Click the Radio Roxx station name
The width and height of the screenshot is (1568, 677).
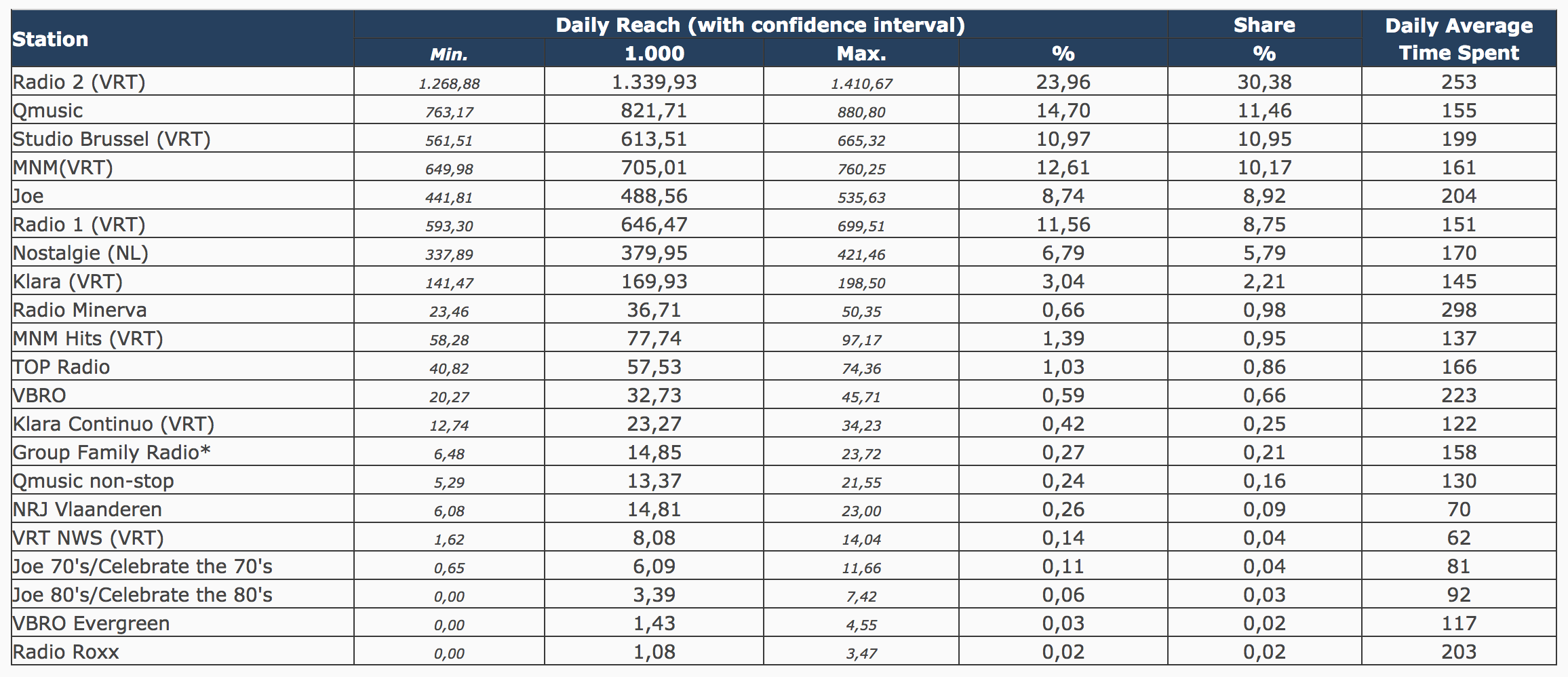click(66, 652)
